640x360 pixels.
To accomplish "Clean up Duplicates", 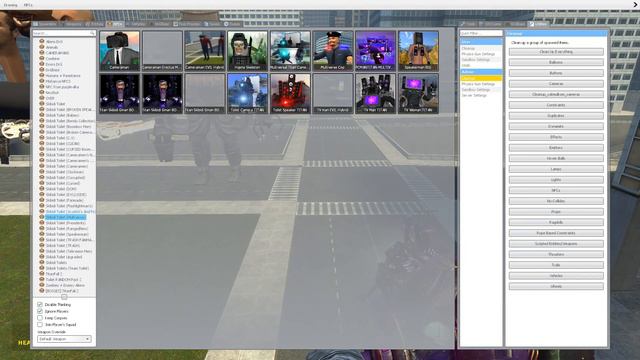I will (556, 116).
